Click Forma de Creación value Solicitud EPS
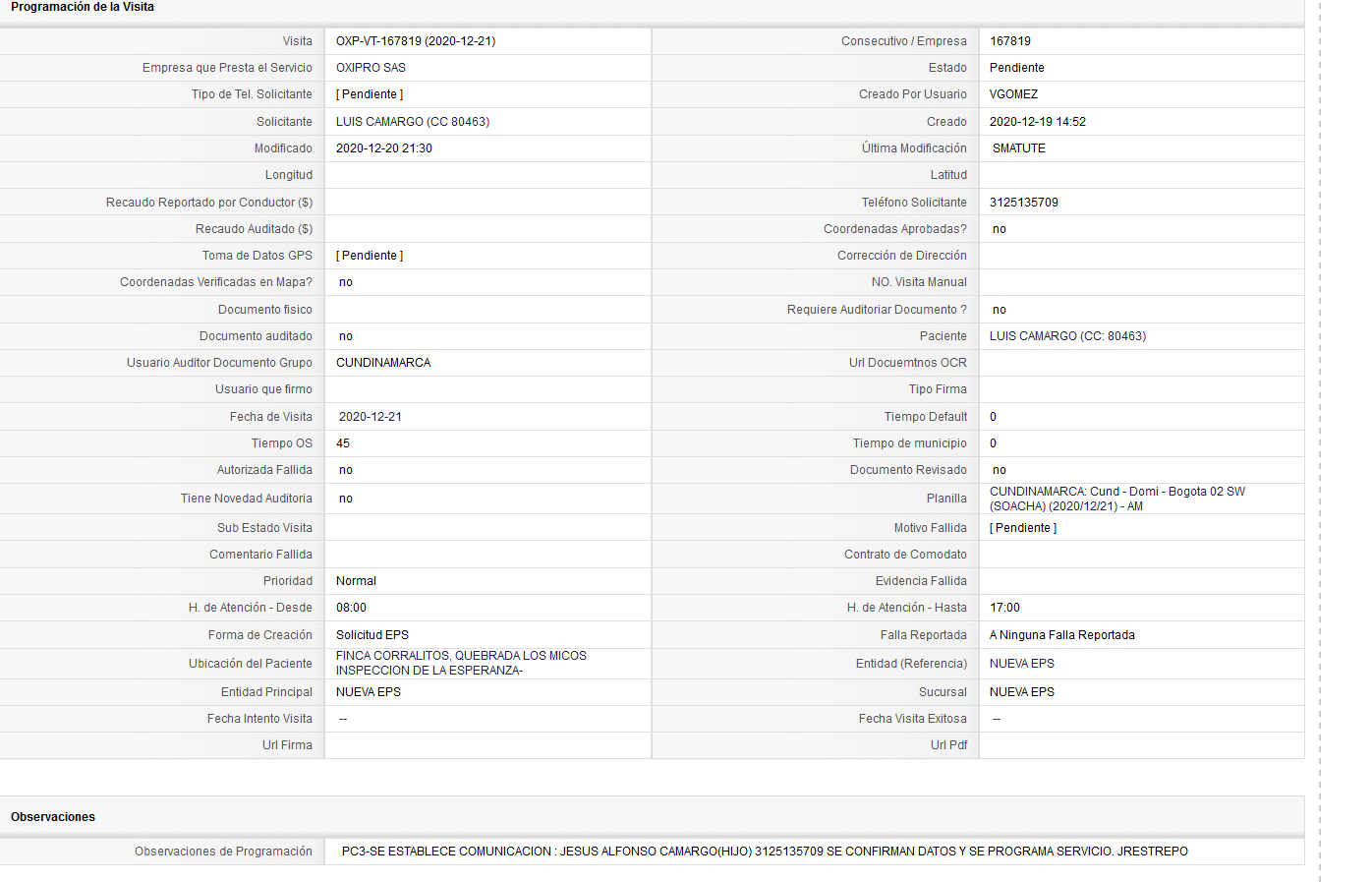1372x882 pixels. (372, 635)
